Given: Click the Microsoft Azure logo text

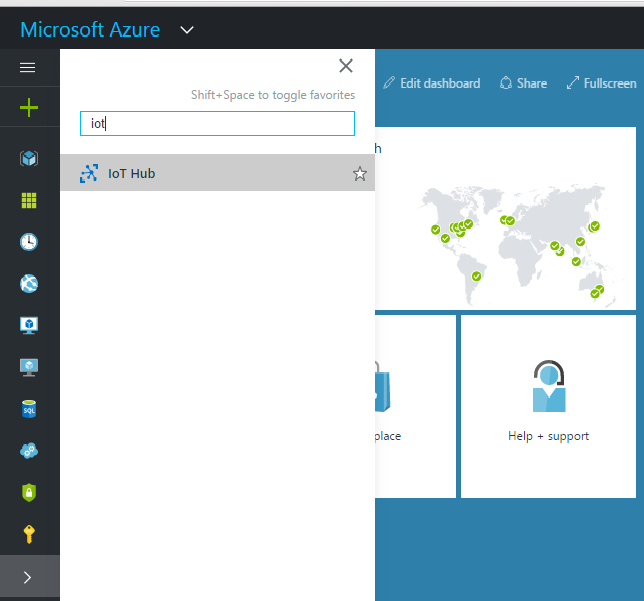Looking at the screenshot, I should 90,30.
